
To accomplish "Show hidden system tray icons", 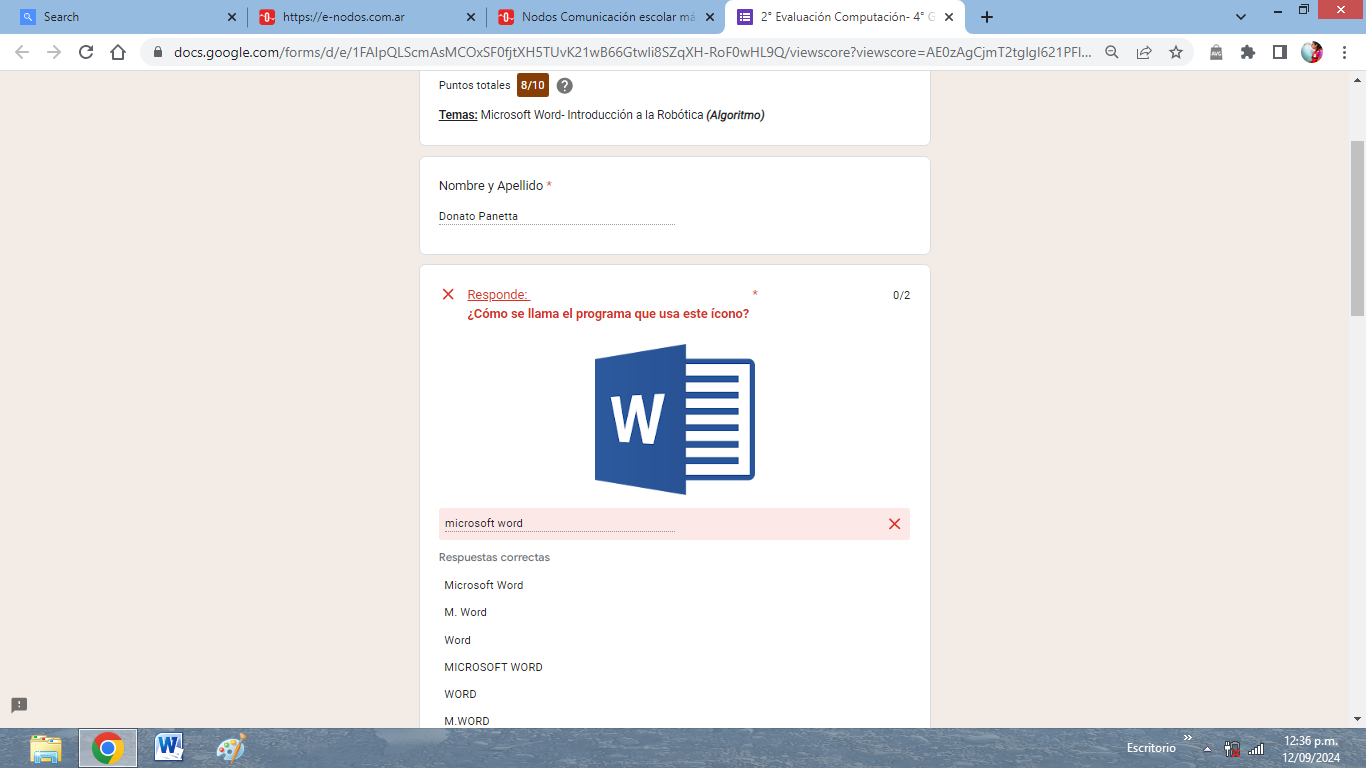I will tap(1207, 749).
